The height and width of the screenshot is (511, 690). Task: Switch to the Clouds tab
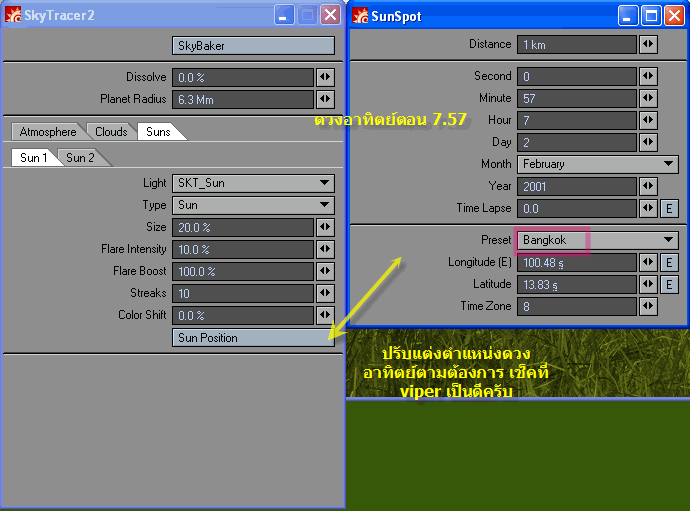point(111,132)
